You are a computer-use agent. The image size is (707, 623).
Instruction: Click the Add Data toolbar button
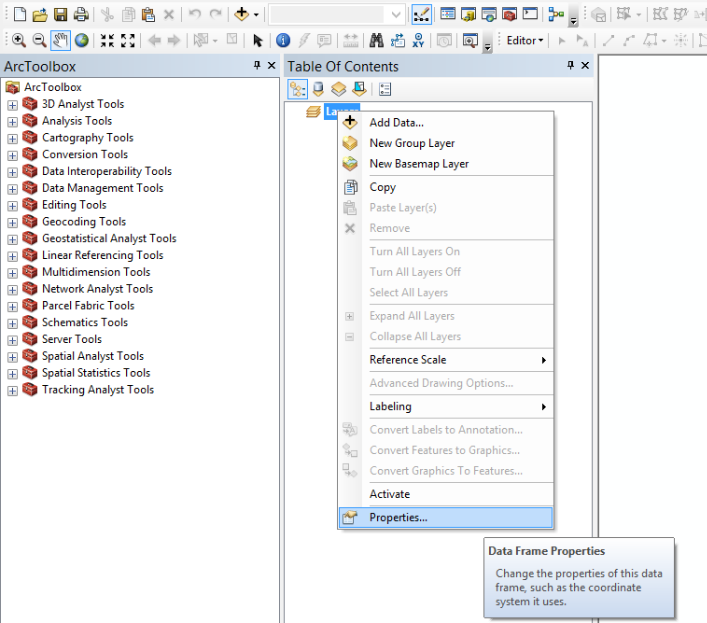coord(242,14)
